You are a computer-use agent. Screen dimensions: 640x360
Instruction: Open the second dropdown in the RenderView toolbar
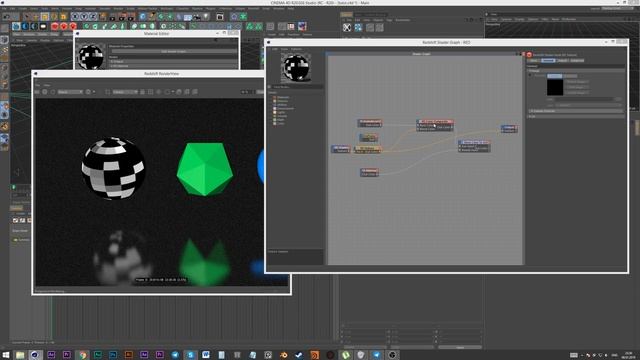(x=125, y=92)
